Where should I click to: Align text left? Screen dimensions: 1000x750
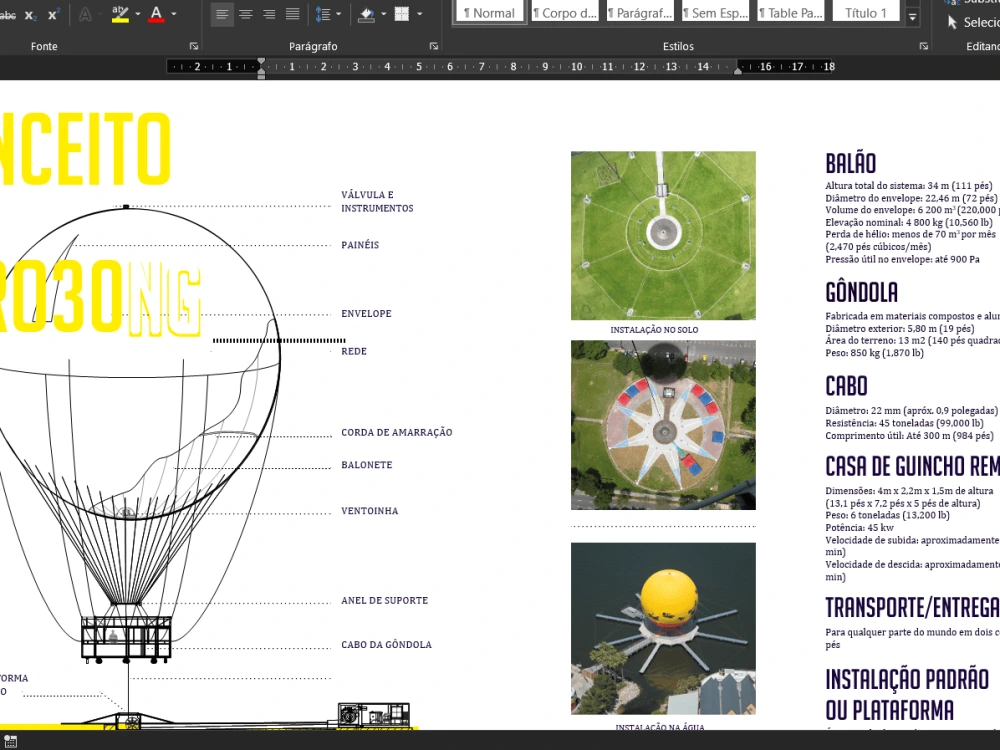pyautogui.click(x=222, y=14)
